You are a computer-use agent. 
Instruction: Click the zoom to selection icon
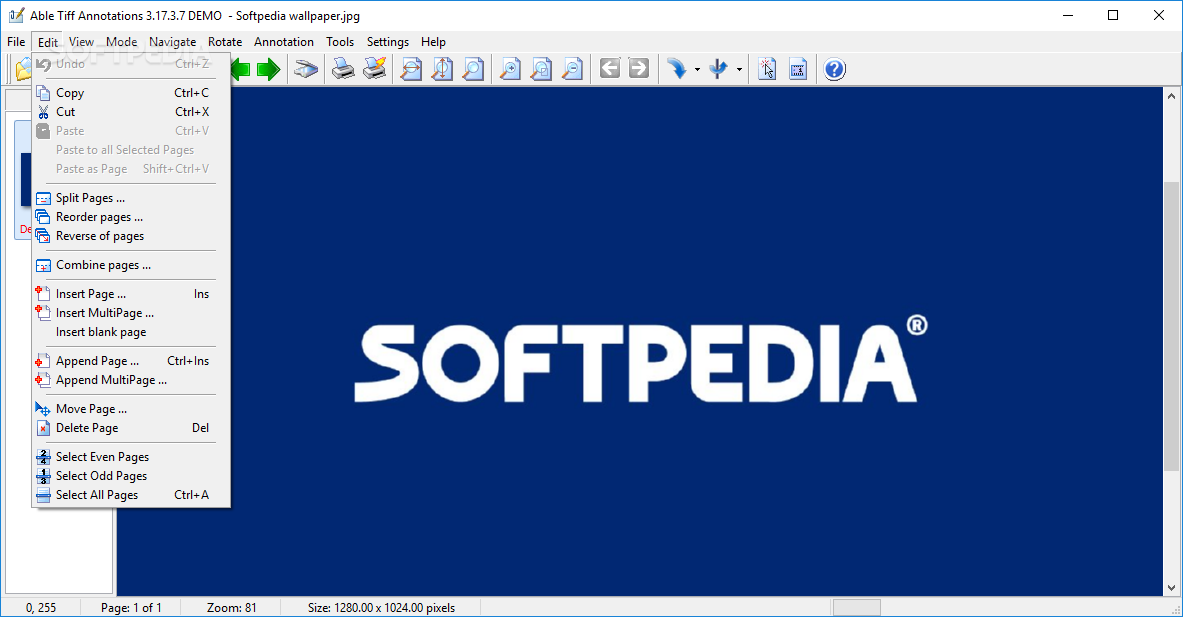click(x=542, y=69)
